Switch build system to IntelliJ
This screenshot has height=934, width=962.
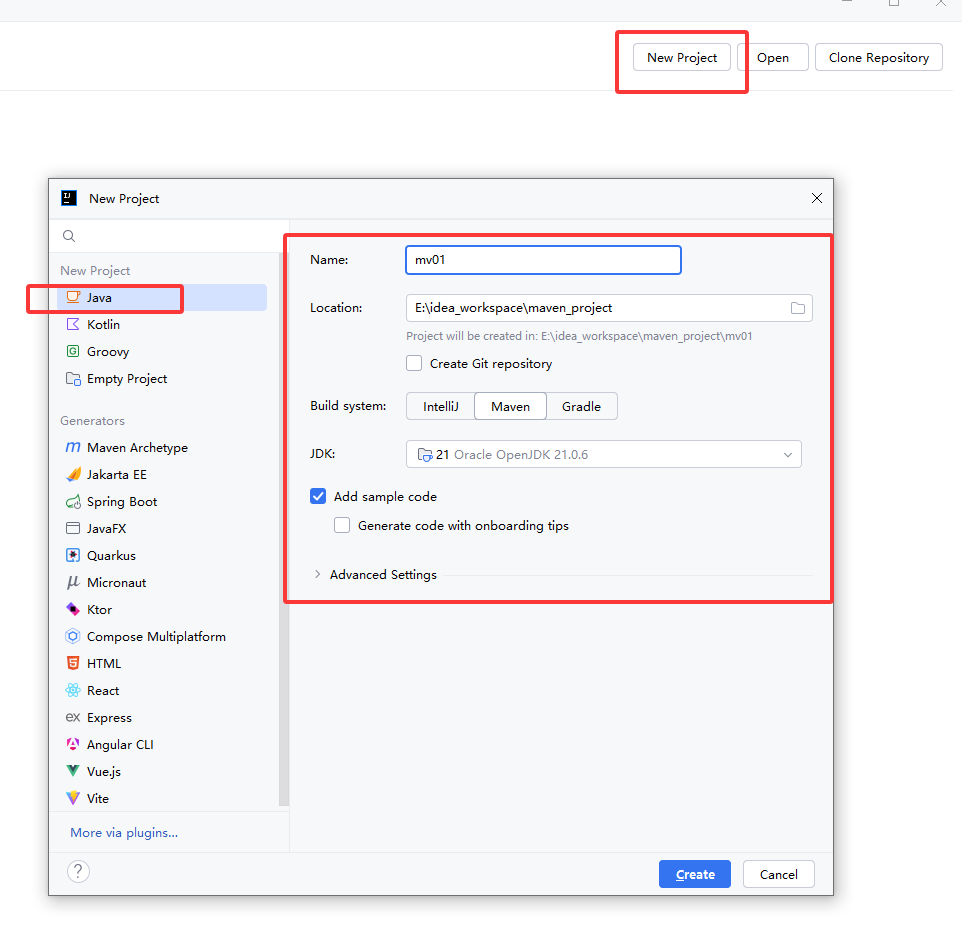coord(441,406)
